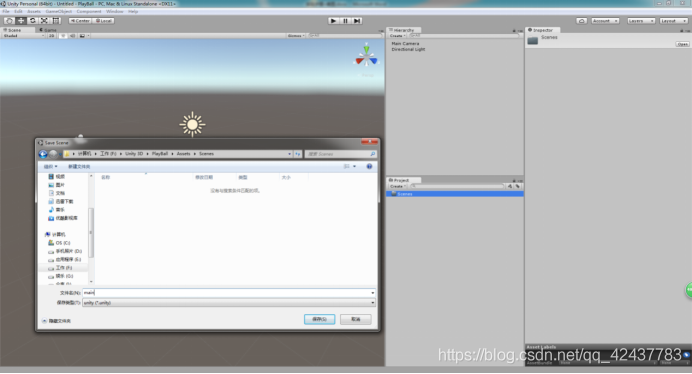Select the Rect tool in Unity toolbar
Screen dimensions: 692x374
click(x=56, y=21)
